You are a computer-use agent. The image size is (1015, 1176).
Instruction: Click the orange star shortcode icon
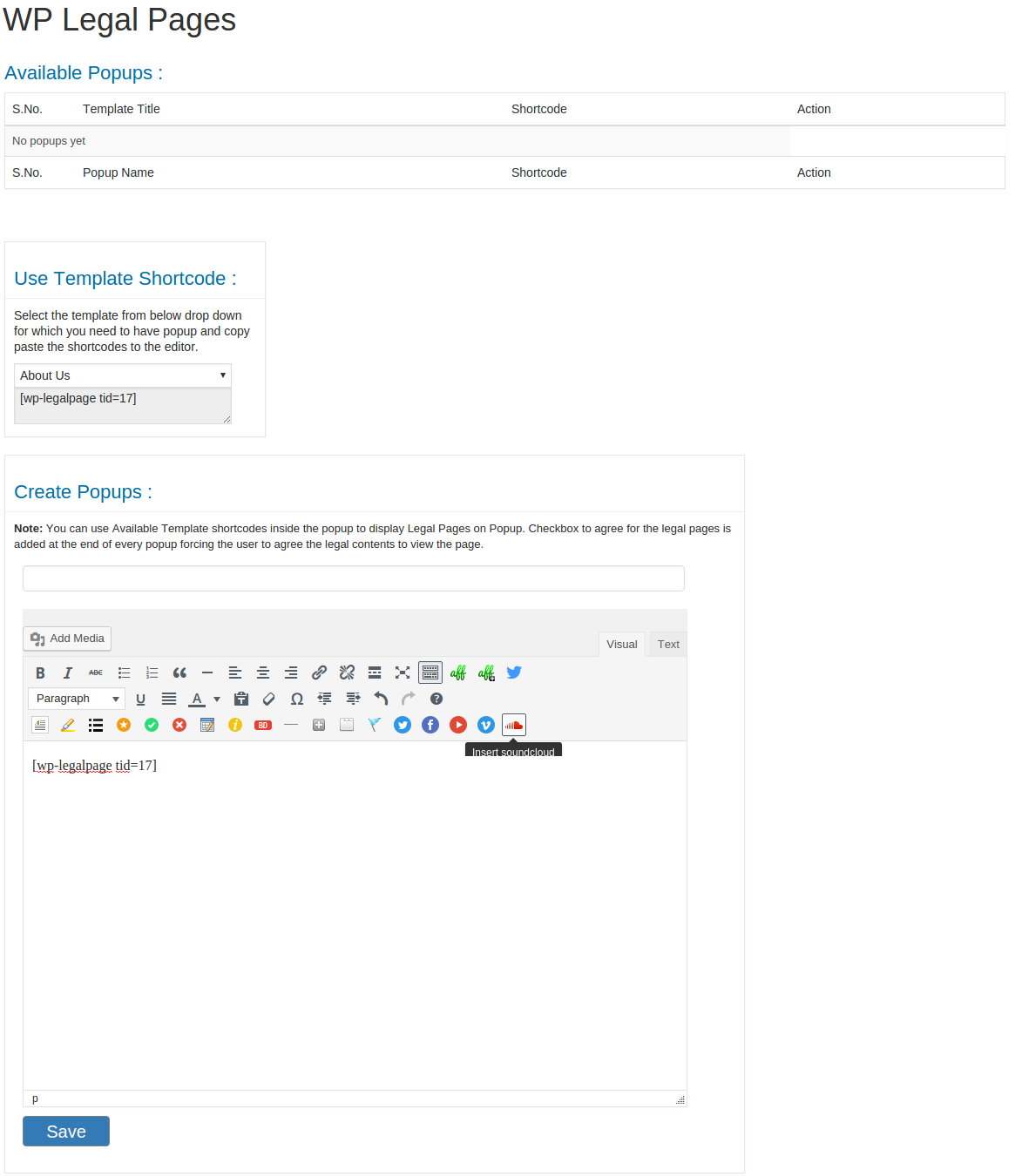(124, 725)
